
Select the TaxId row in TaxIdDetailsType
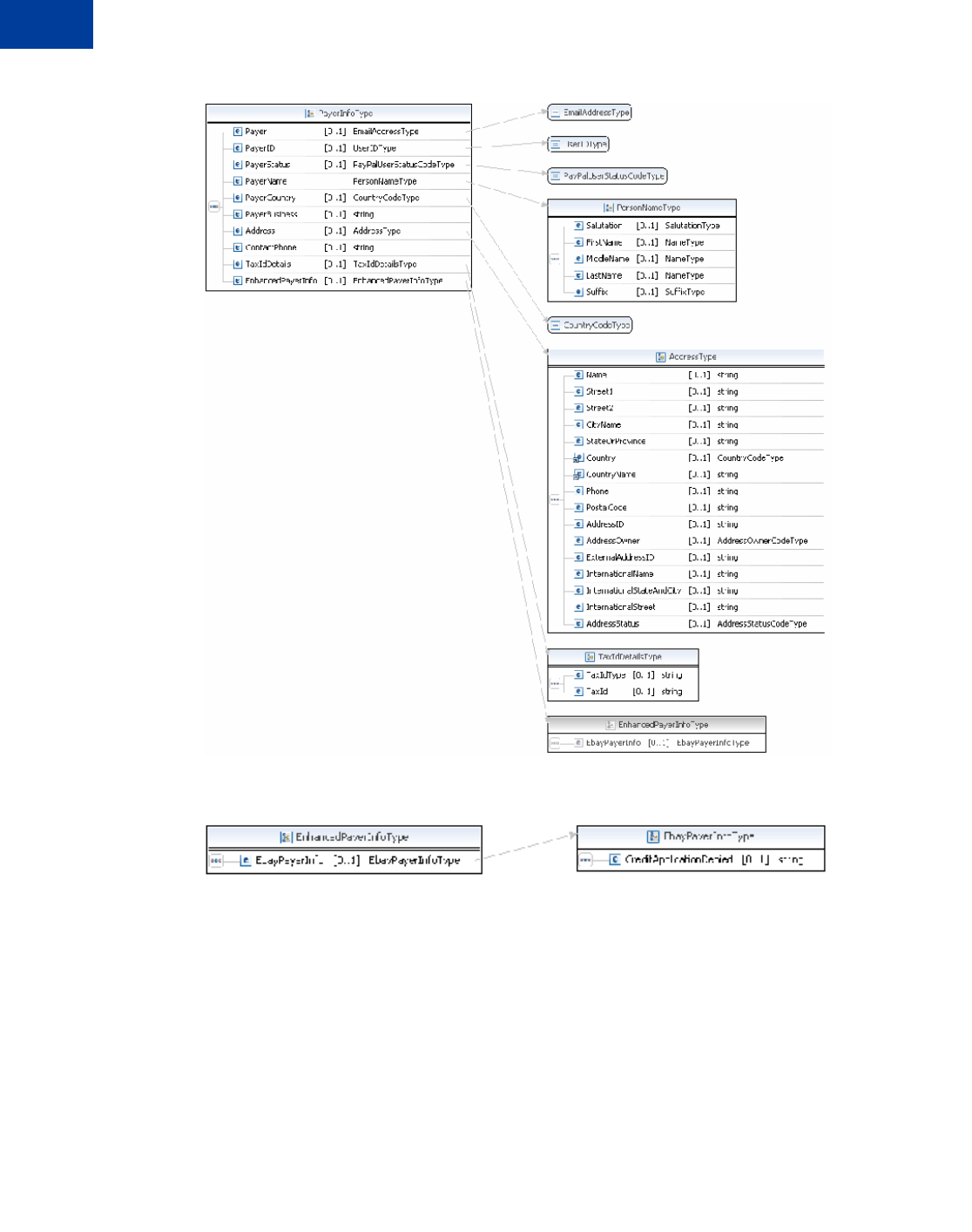631,692
